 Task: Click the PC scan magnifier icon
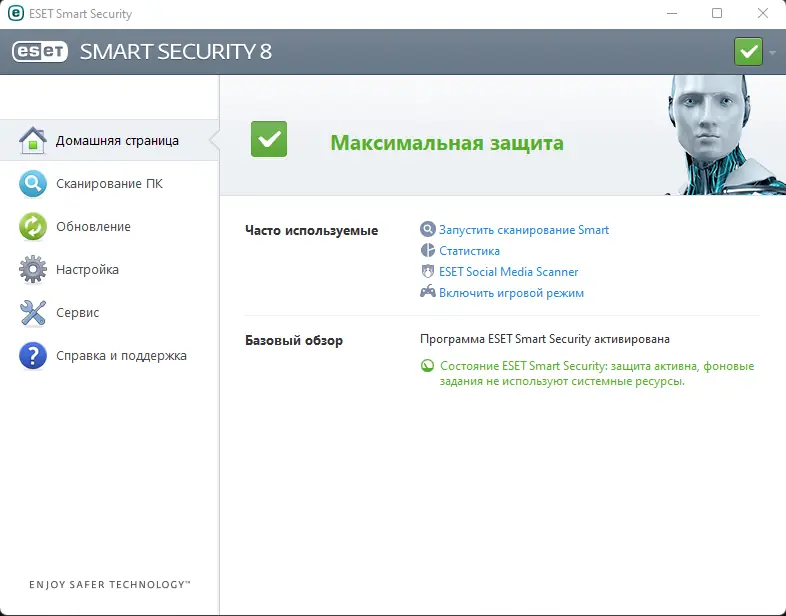33,184
